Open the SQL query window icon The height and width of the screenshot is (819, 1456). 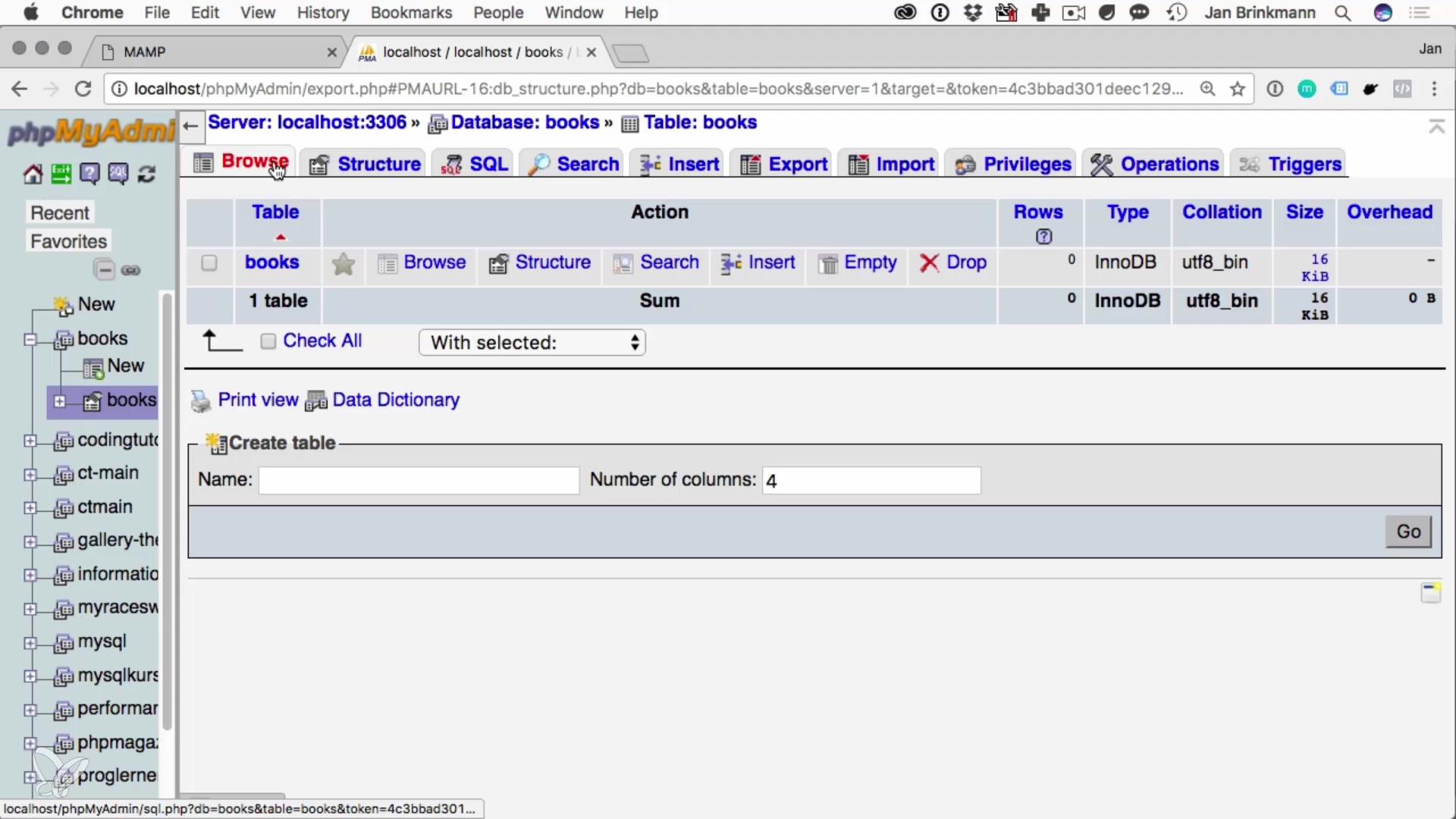point(118,174)
